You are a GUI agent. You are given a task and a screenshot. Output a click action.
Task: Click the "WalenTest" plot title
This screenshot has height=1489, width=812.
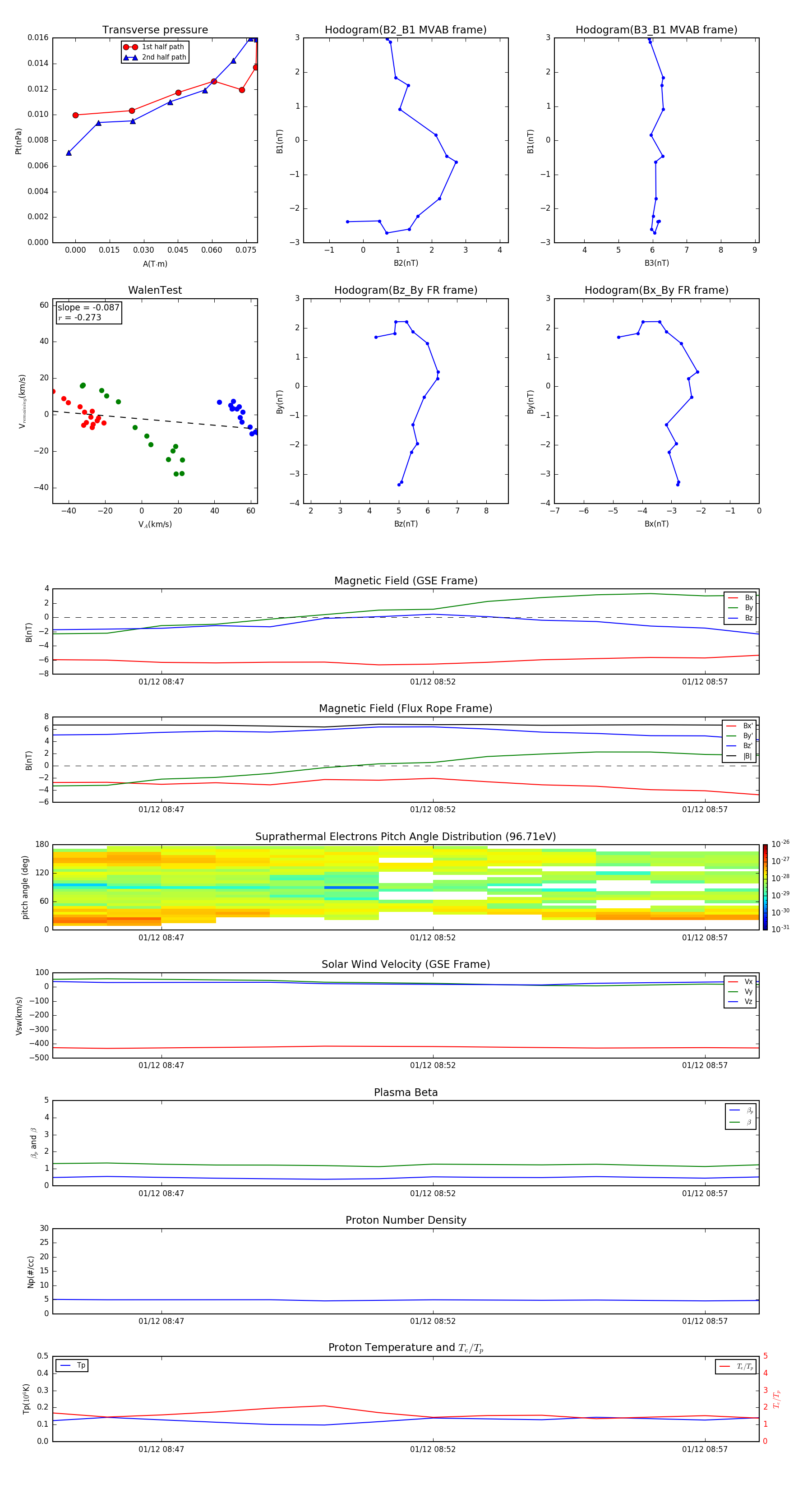[155, 290]
